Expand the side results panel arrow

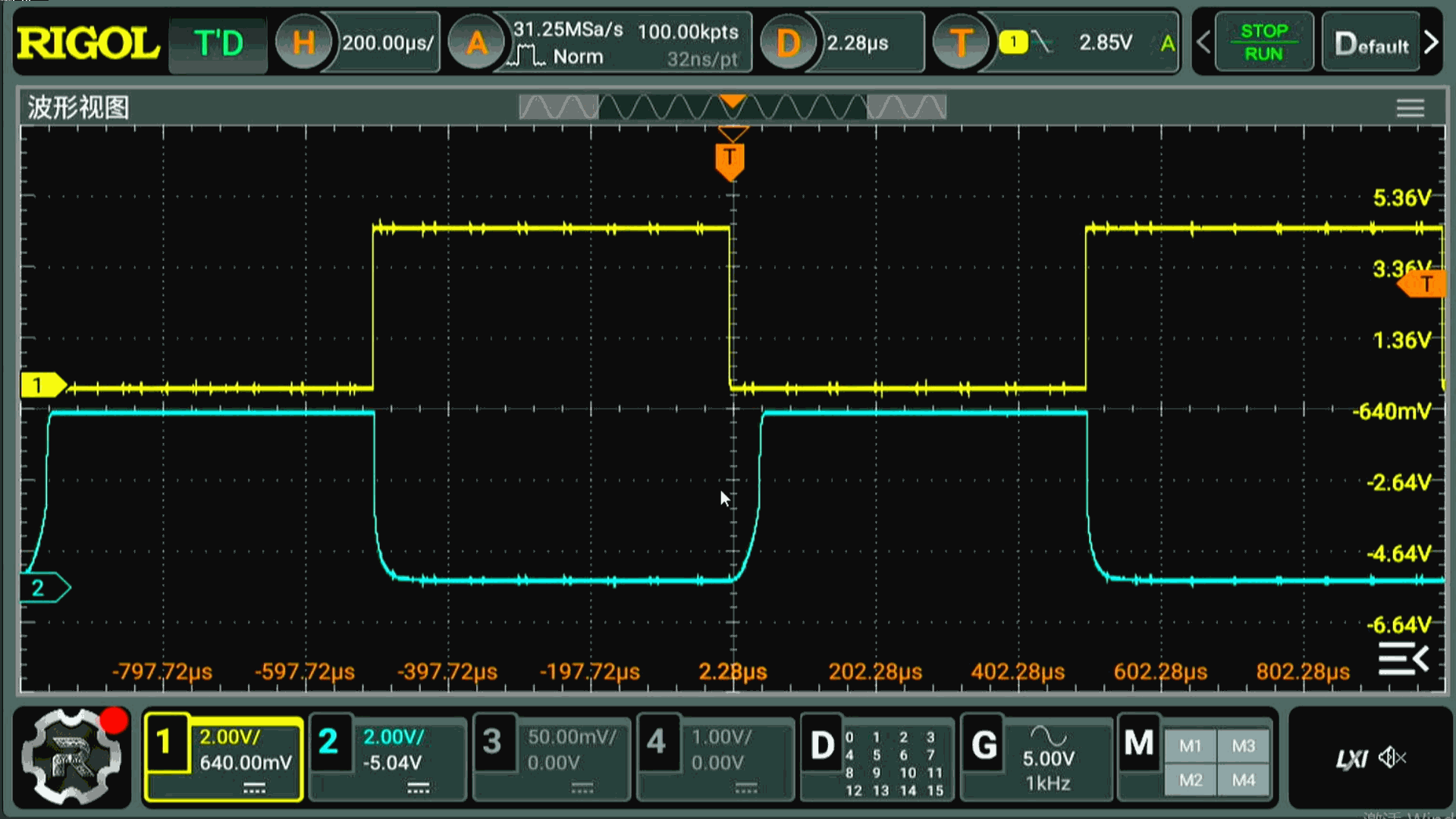tap(1404, 658)
